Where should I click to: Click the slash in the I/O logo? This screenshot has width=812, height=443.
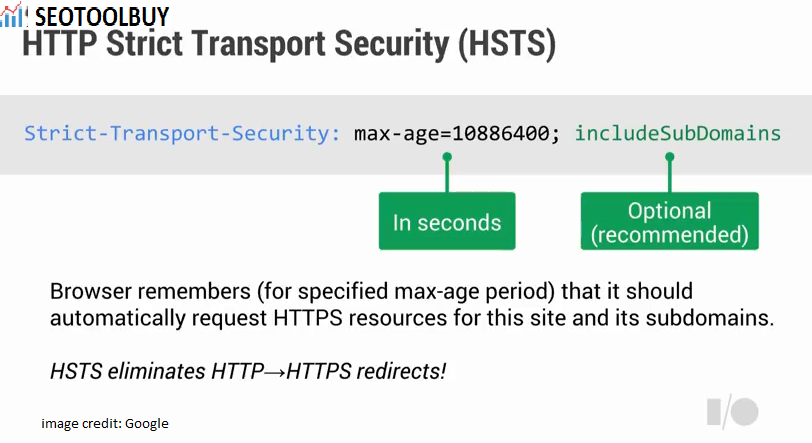click(727, 412)
